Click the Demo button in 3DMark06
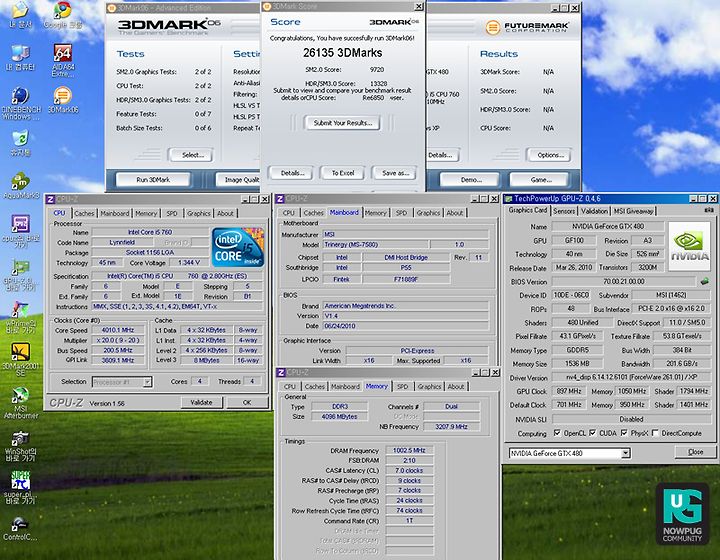Viewport: 720px width, 560px height. pos(471,179)
